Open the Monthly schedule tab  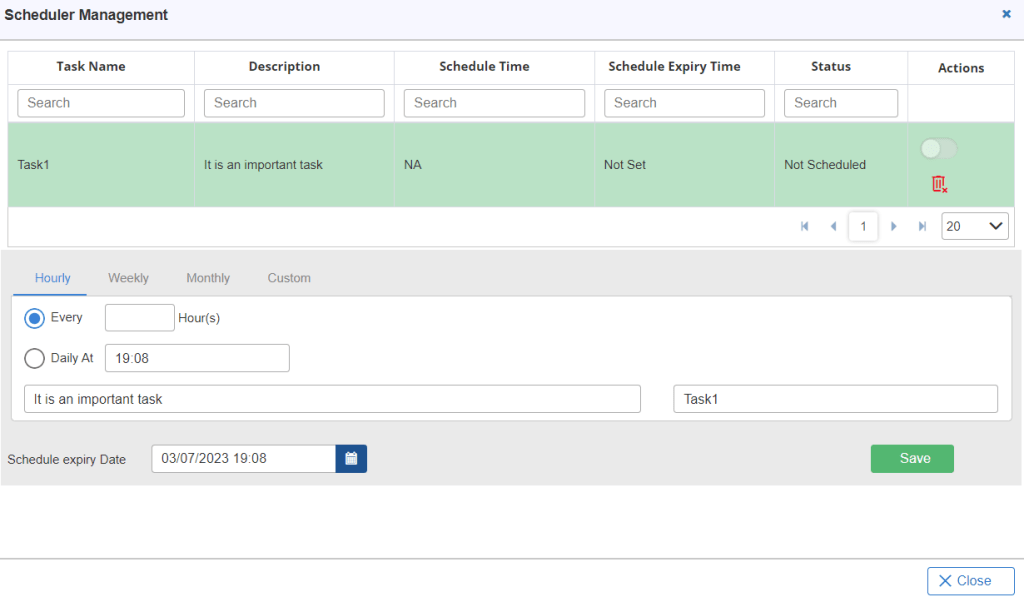[208, 278]
